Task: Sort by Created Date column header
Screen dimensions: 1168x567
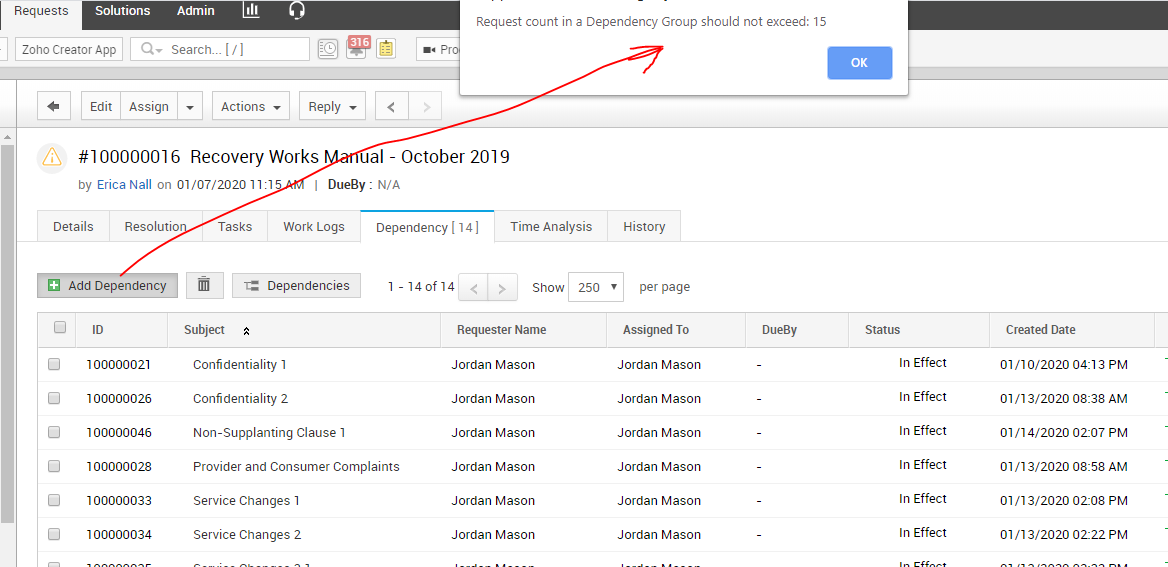Action: (1041, 329)
